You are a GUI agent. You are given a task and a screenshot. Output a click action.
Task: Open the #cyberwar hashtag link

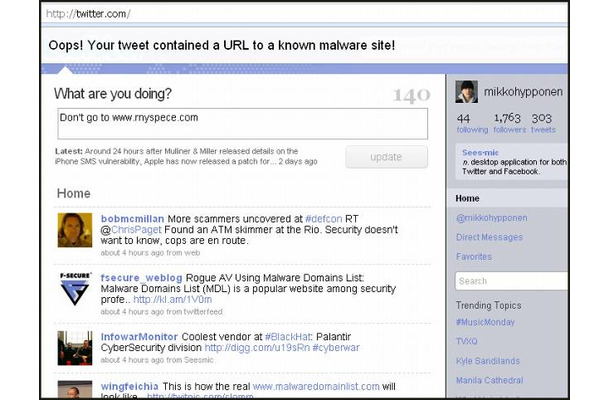point(336,348)
